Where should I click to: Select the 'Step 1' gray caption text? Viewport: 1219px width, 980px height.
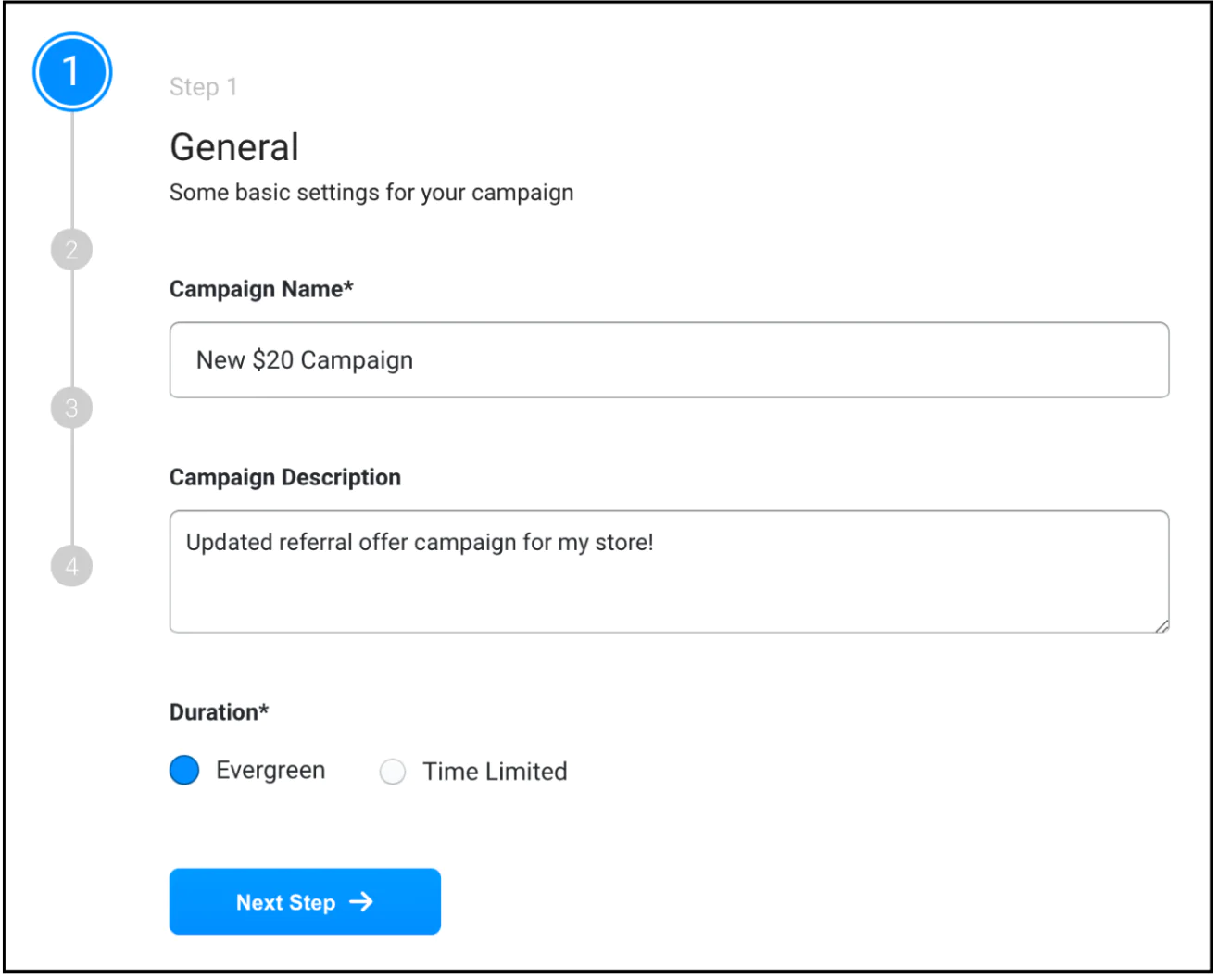point(202,86)
